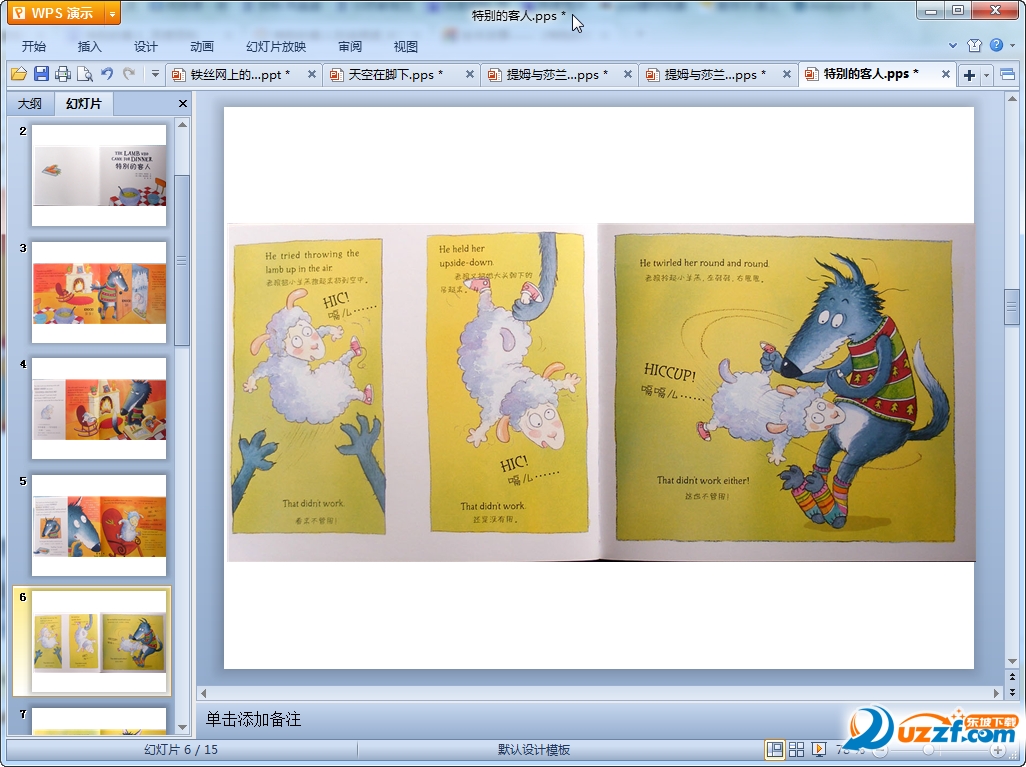
Task: Close the slide thumbnail panel
Action: [x=183, y=103]
